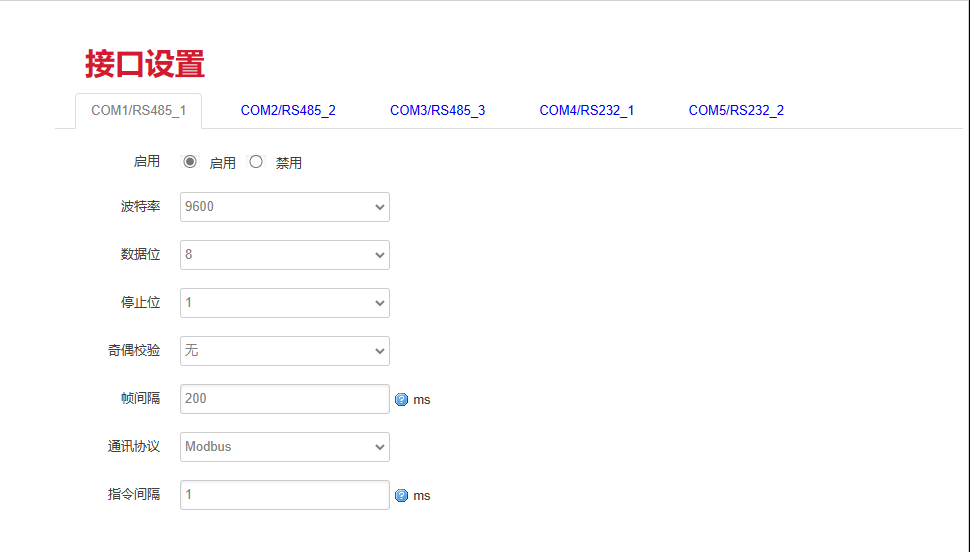Image resolution: width=970 pixels, height=552 pixels.
Task: Click the 帧间隔 input field with 200
Action: point(285,399)
